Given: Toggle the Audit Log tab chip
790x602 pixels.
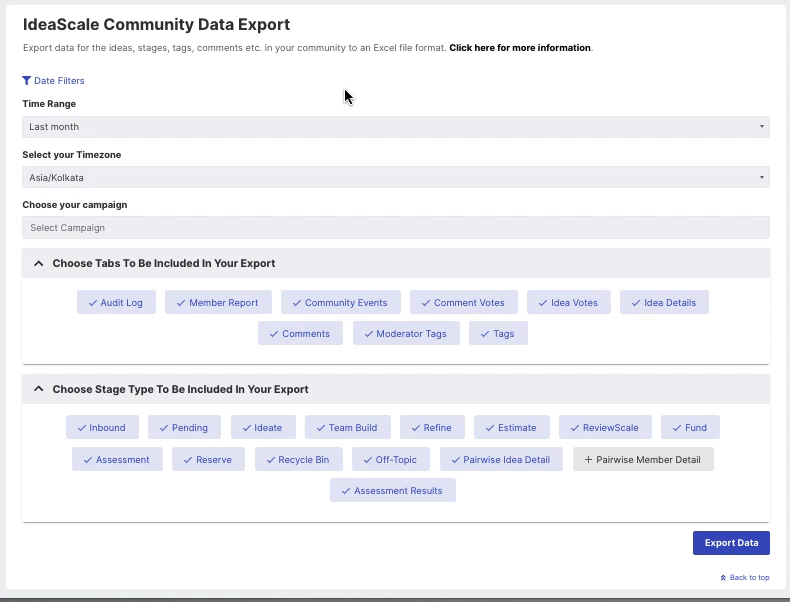Looking at the screenshot, I should (116, 302).
